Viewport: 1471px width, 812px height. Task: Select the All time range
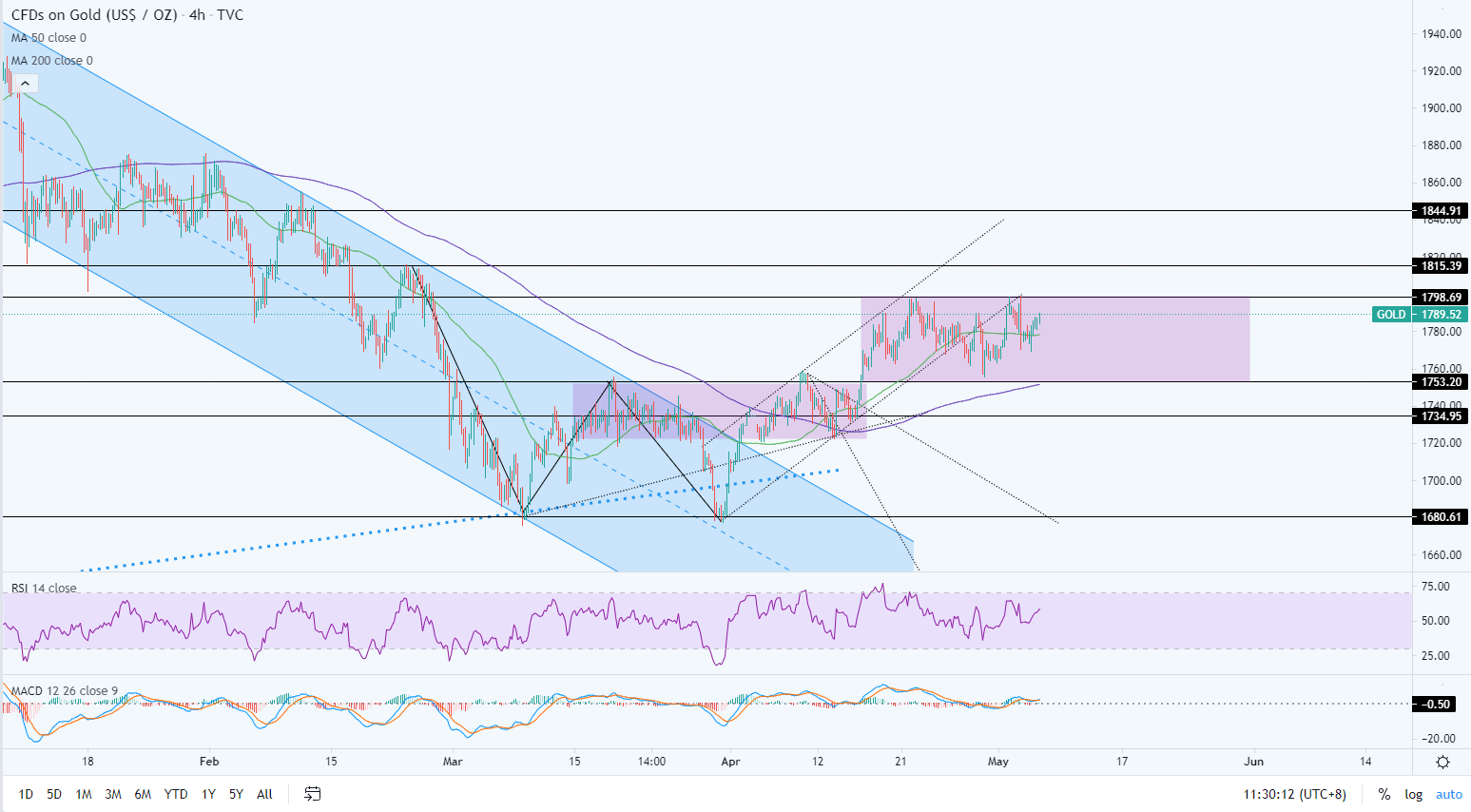264,794
